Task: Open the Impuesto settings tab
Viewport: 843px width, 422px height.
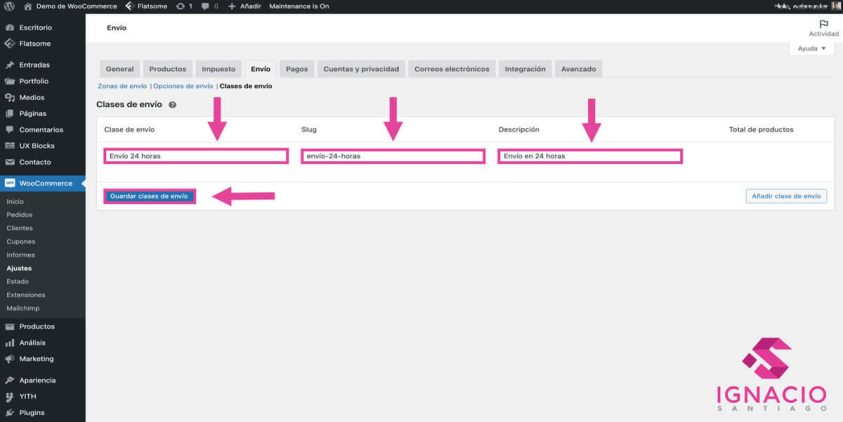Action: pos(218,69)
